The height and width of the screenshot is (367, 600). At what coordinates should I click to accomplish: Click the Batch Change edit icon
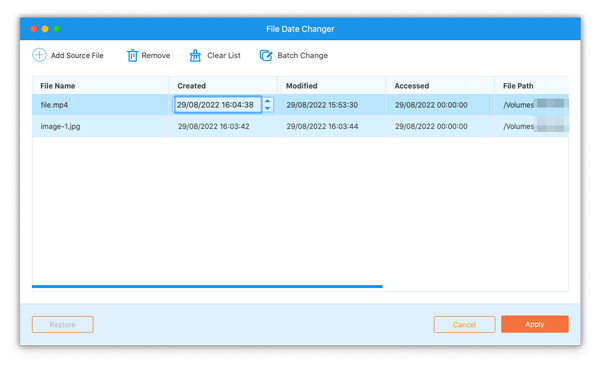(266, 55)
